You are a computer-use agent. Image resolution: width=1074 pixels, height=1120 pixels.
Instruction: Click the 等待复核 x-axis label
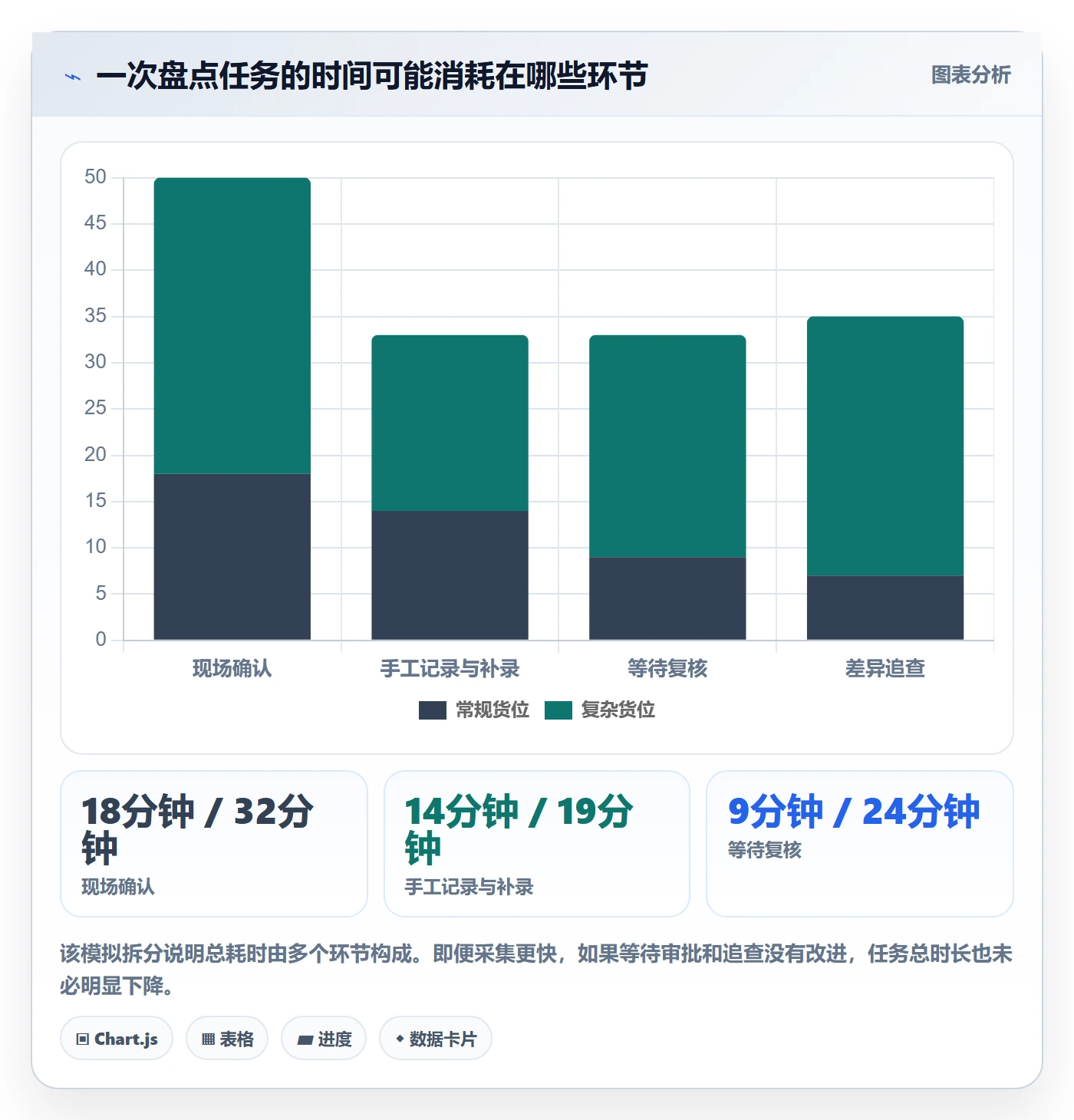pos(667,669)
